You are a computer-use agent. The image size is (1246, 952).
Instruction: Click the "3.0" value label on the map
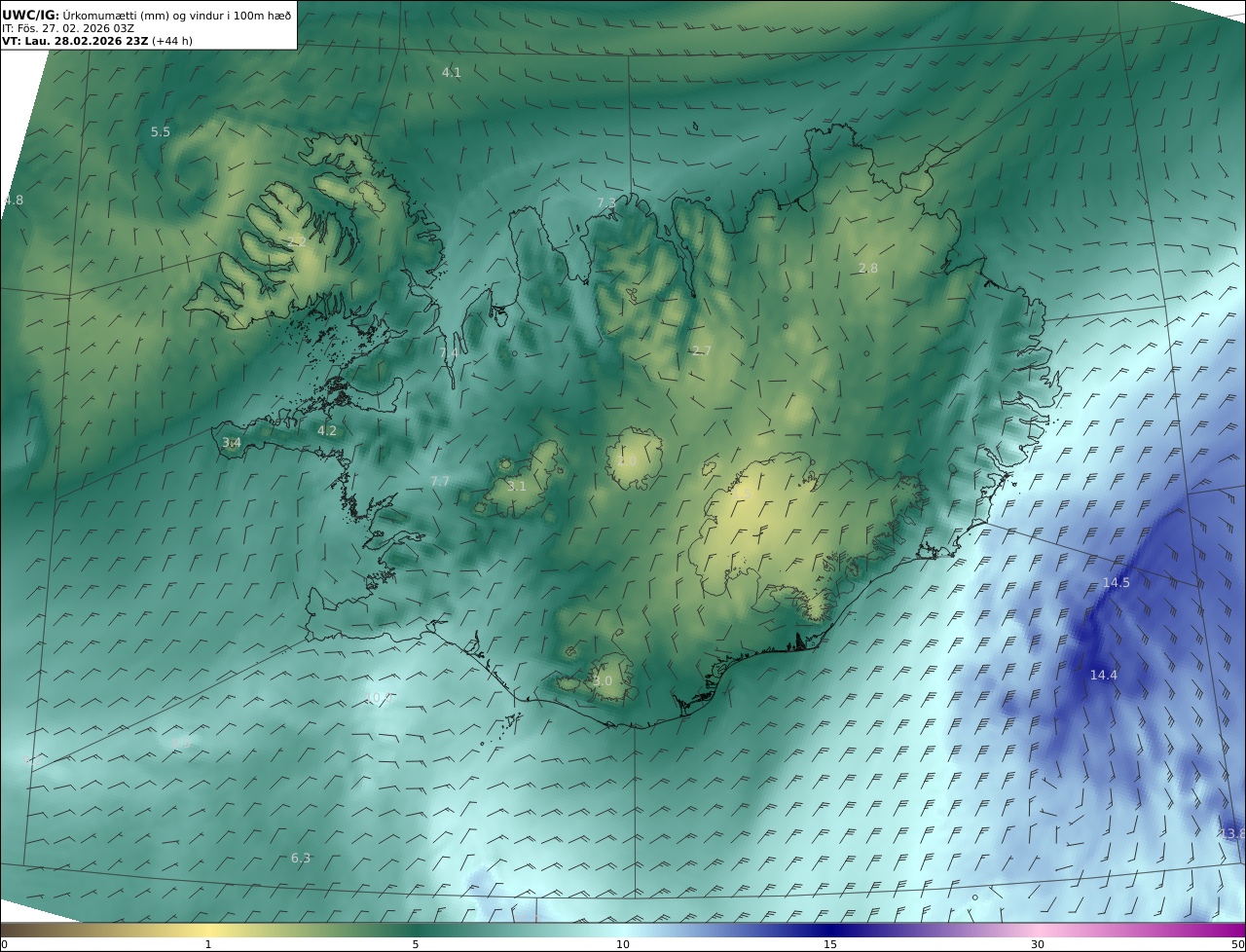603,680
